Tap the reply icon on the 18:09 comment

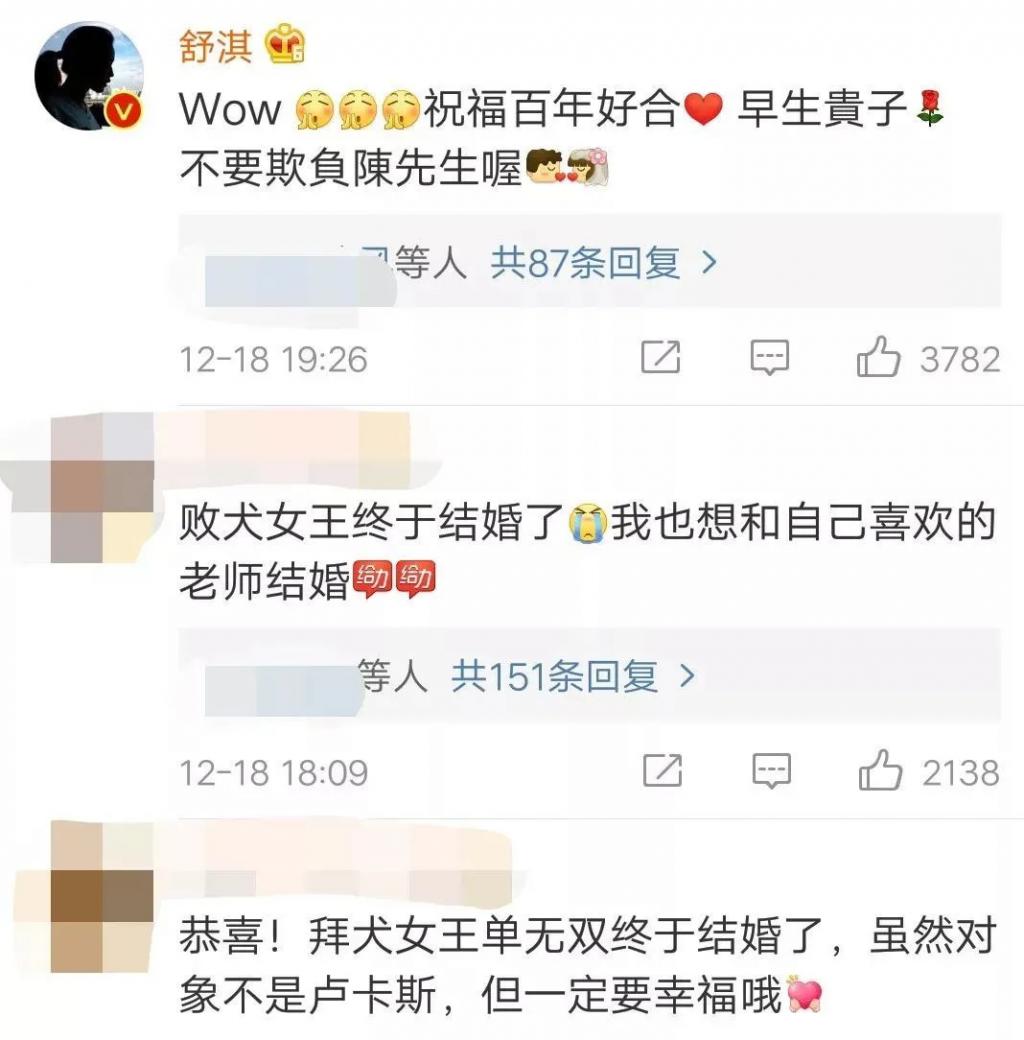coord(771,771)
